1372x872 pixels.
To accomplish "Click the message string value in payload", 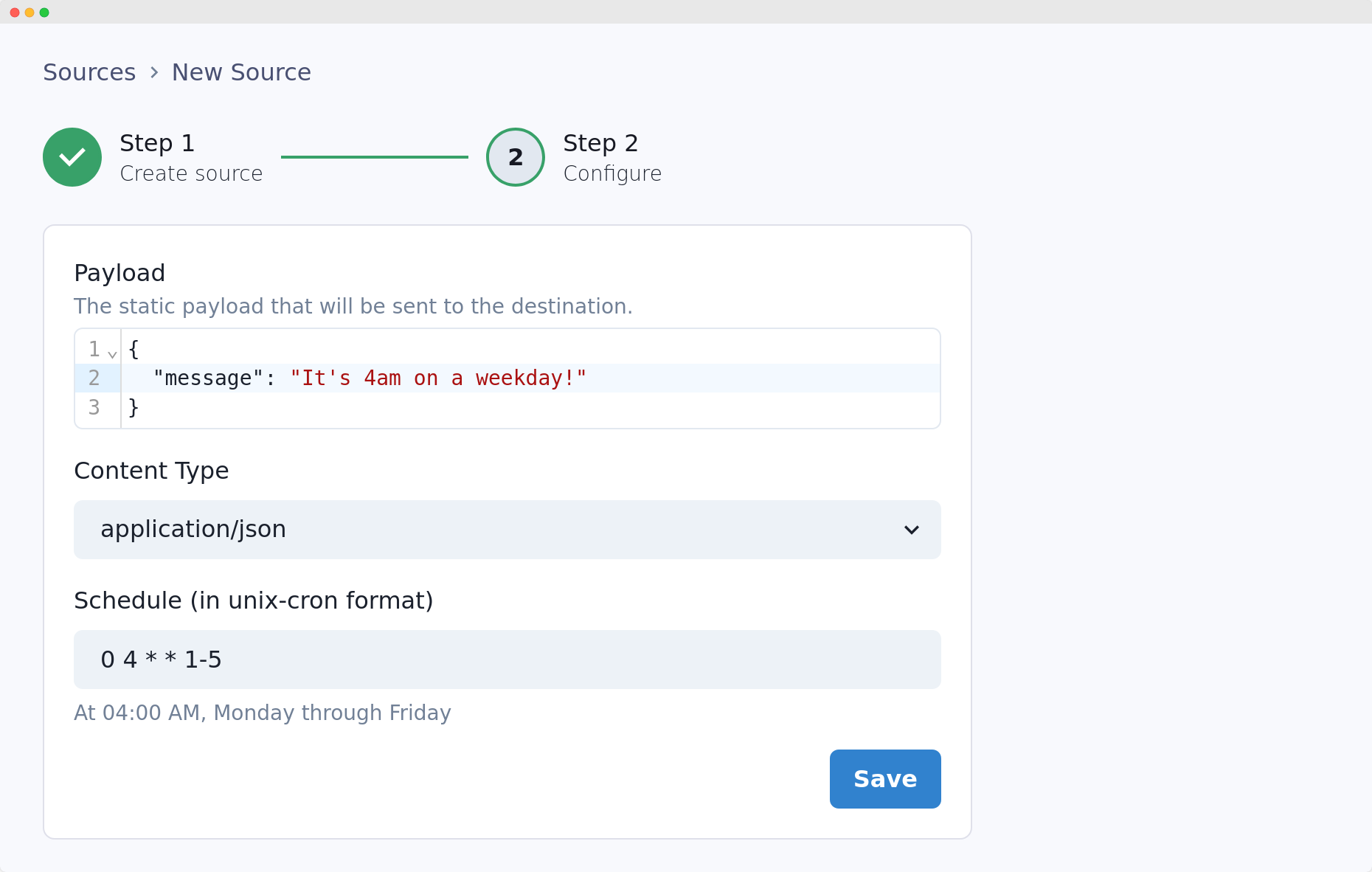I will click(x=438, y=378).
